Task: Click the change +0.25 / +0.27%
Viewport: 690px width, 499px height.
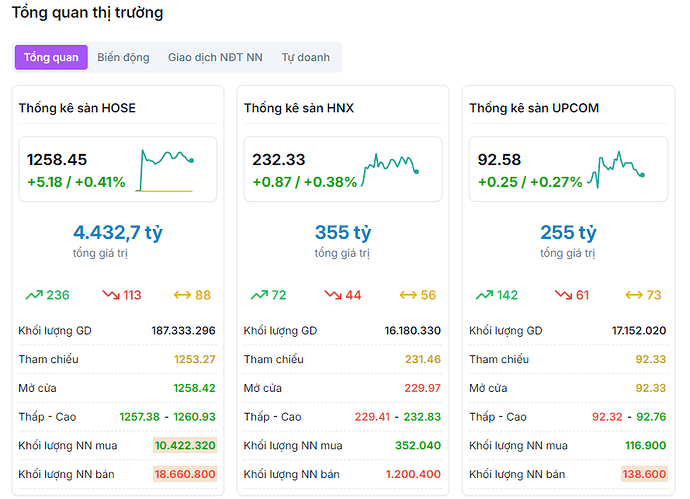Action: [530, 182]
